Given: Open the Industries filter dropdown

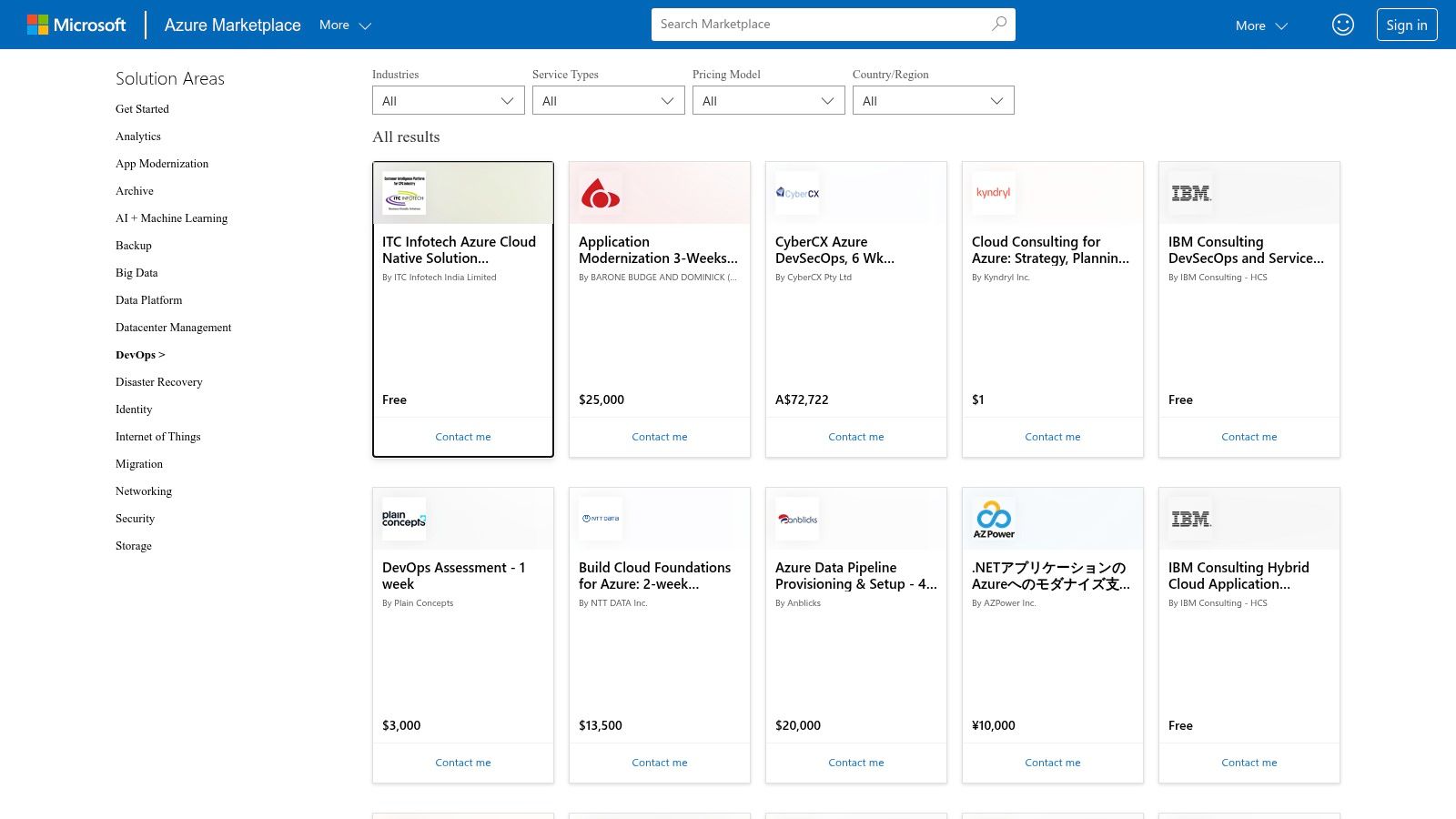Looking at the screenshot, I should coord(448,100).
